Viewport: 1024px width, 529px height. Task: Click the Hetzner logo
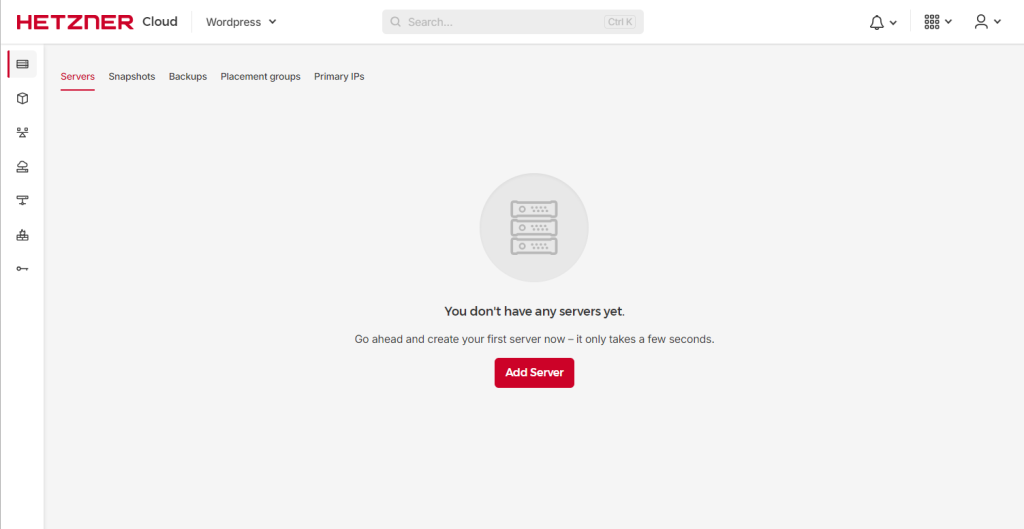click(75, 22)
